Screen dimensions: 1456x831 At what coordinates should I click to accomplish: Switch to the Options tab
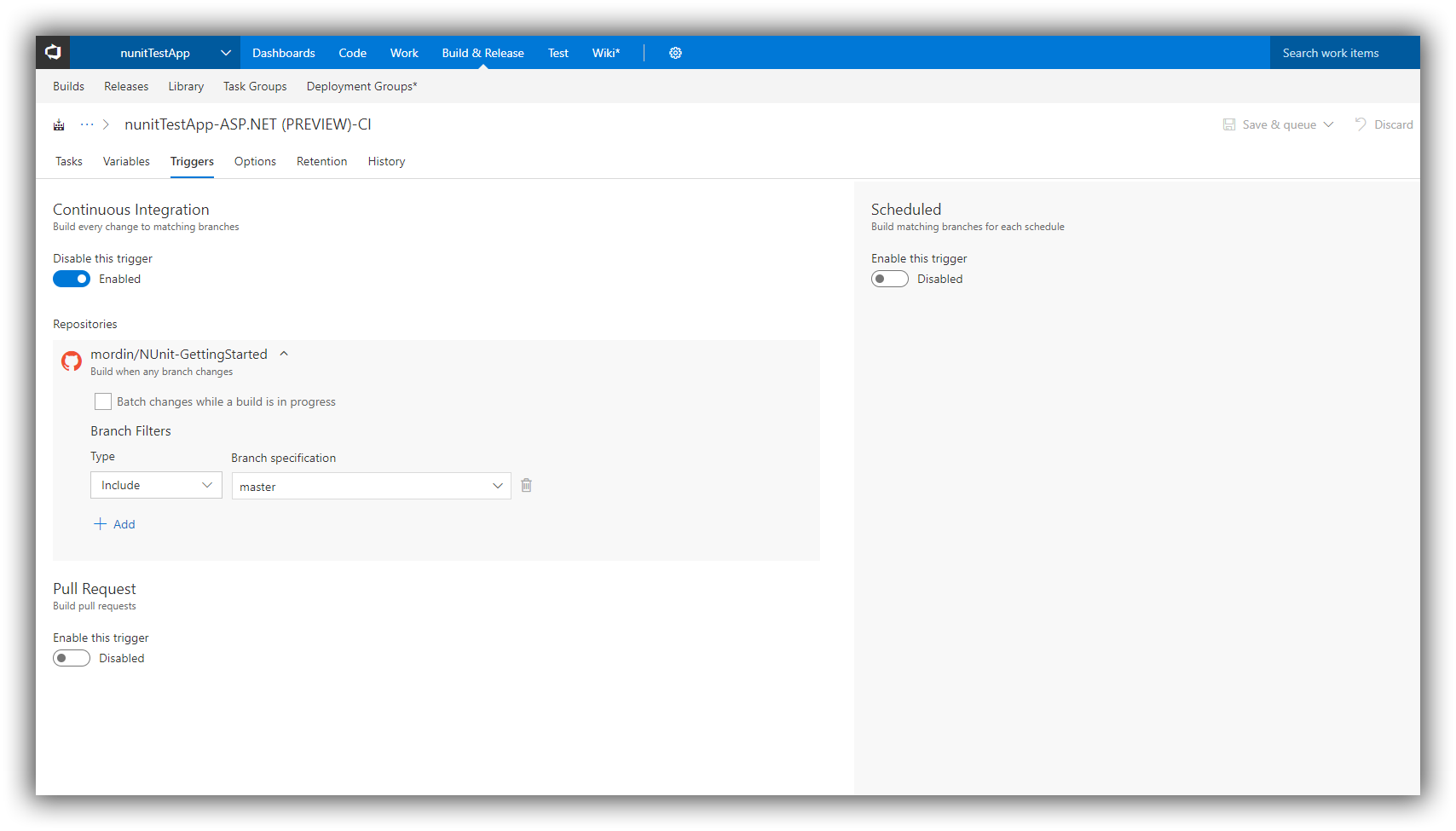coord(255,161)
